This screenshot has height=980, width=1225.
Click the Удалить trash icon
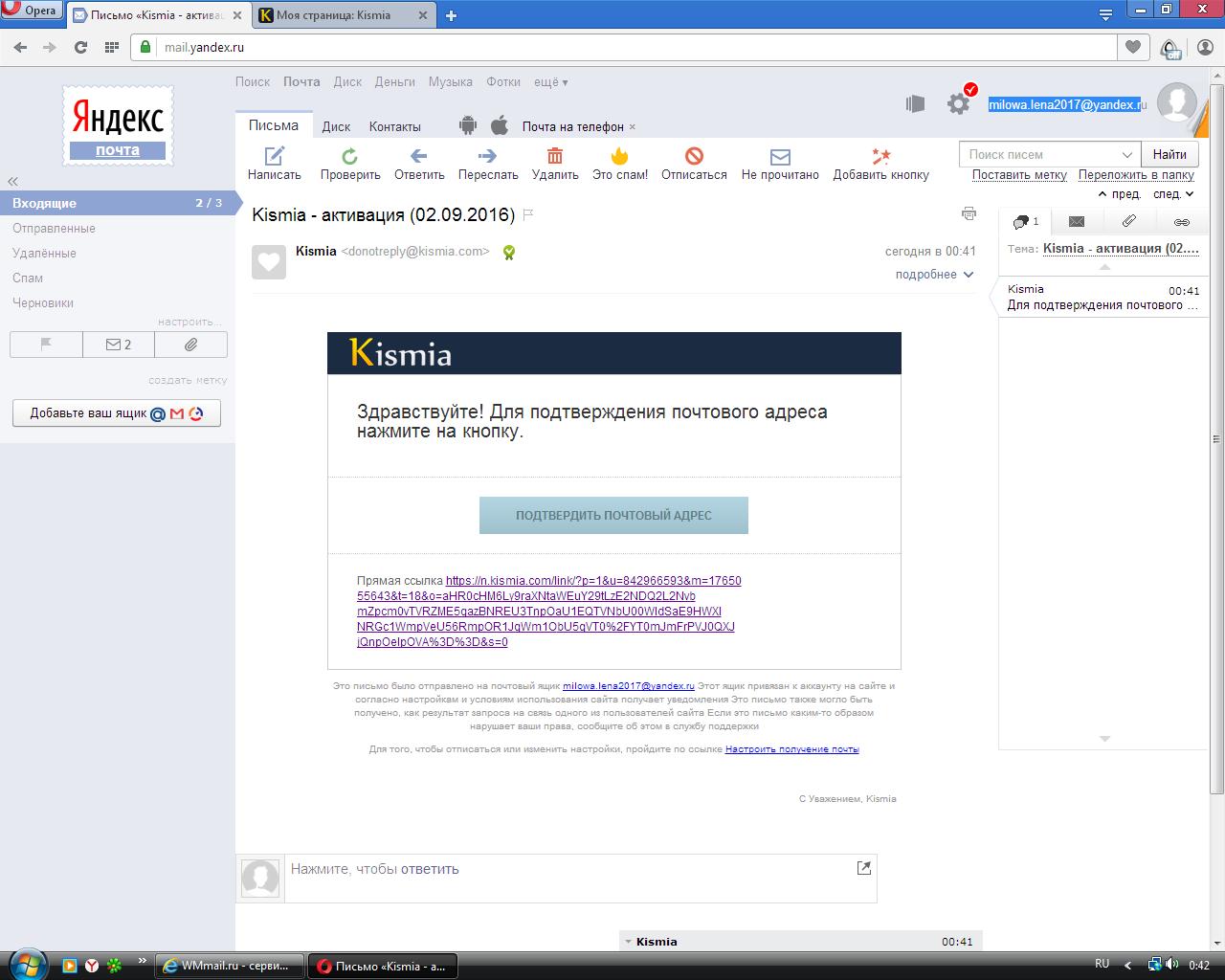tap(555, 156)
